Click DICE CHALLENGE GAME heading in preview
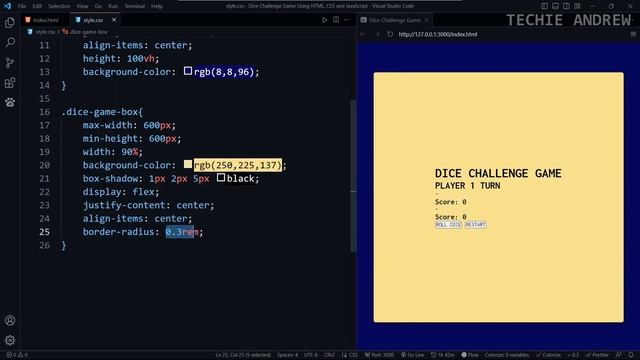 tap(498, 173)
